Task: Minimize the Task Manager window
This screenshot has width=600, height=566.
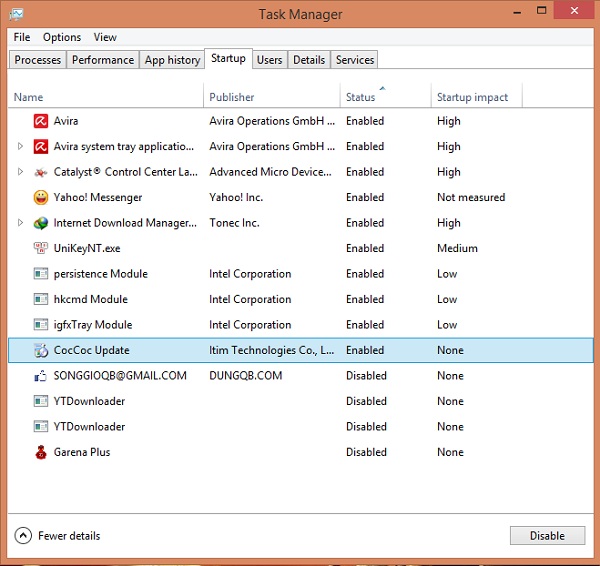Action: point(517,11)
